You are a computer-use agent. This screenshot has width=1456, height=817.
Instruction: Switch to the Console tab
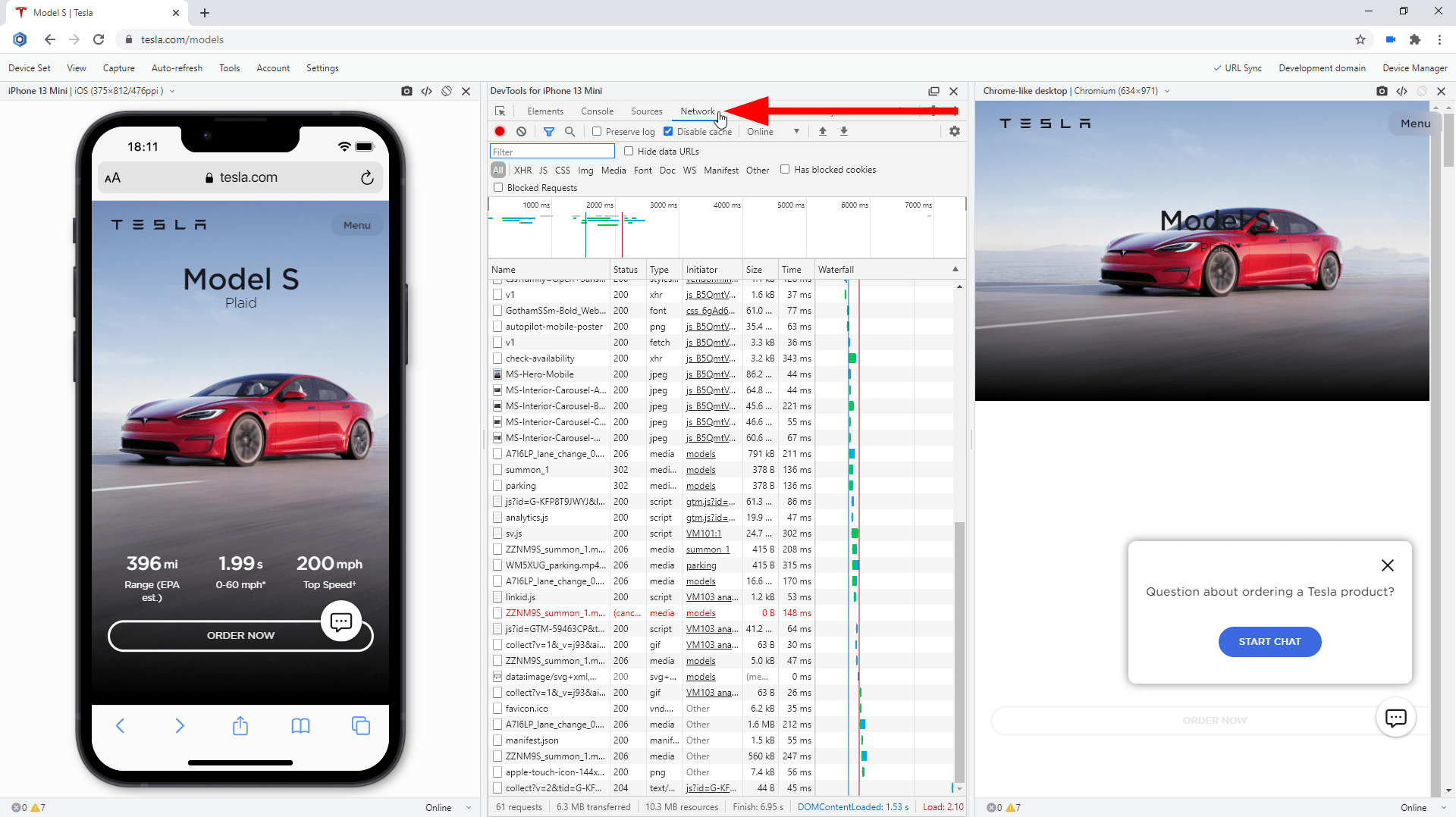click(598, 111)
